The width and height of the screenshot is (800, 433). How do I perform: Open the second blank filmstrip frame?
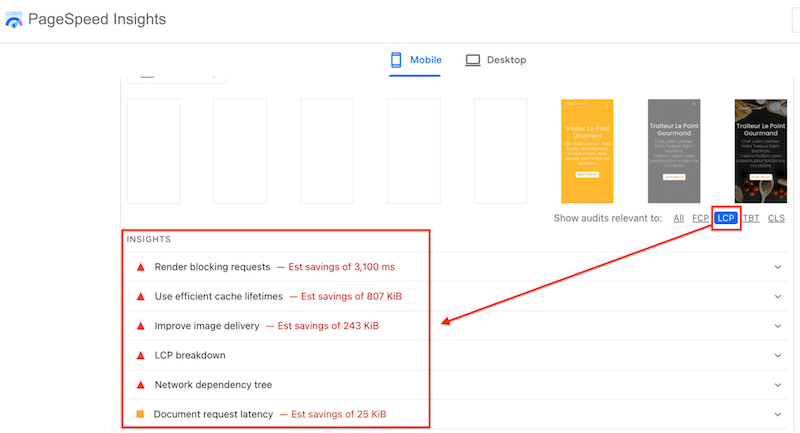(x=240, y=151)
